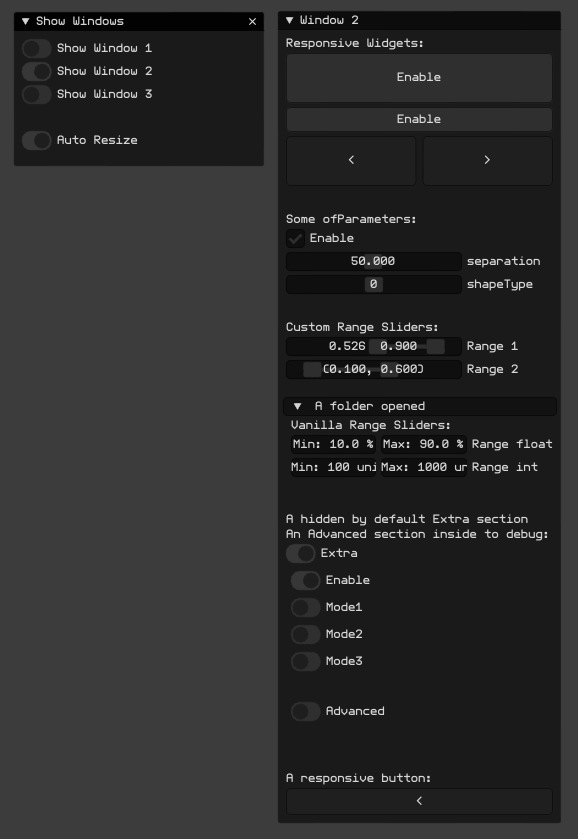Viewport: 578px width, 839px height.
Task: Click the smaller Enable button below
Action: (419, 119)
